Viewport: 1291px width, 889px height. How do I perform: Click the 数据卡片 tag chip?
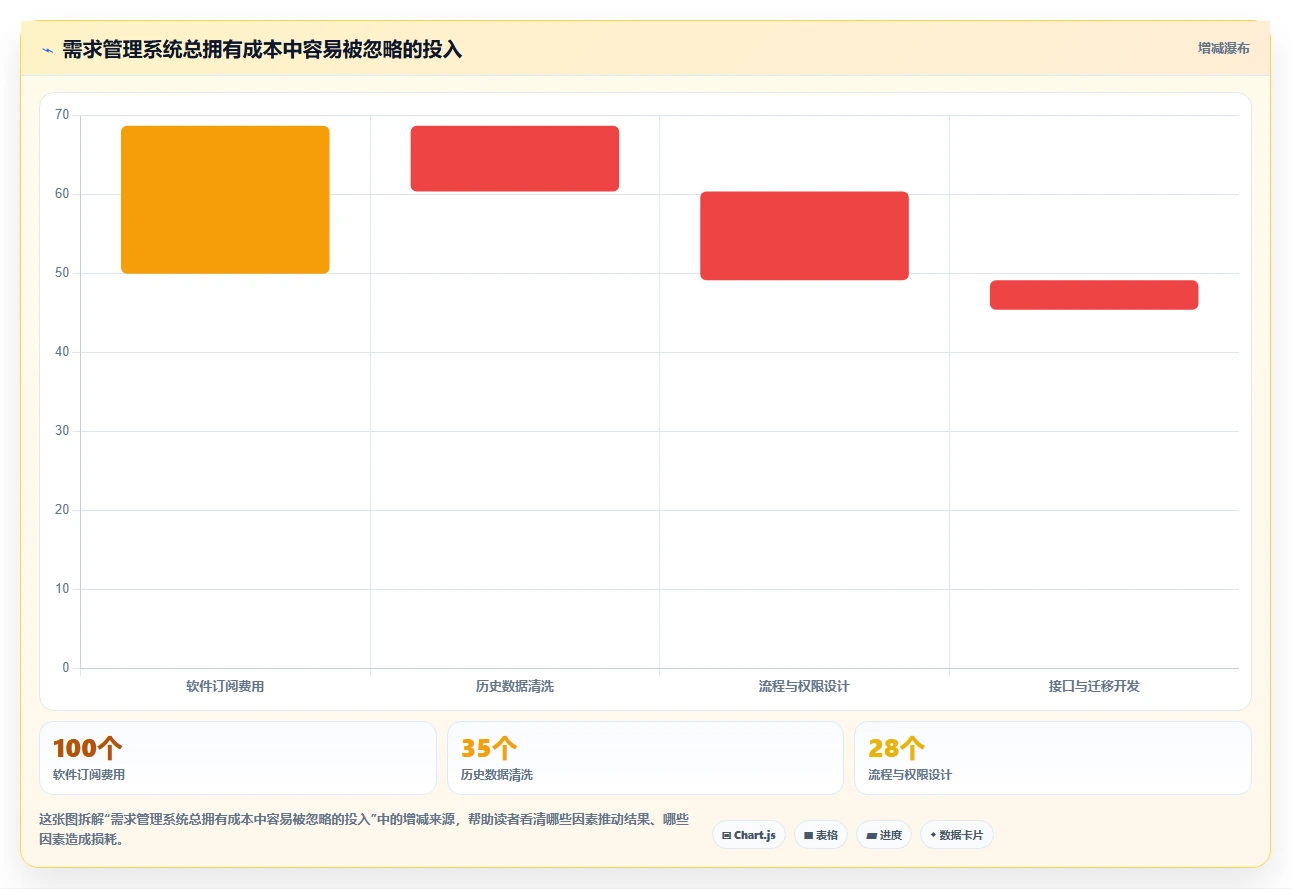957,835
